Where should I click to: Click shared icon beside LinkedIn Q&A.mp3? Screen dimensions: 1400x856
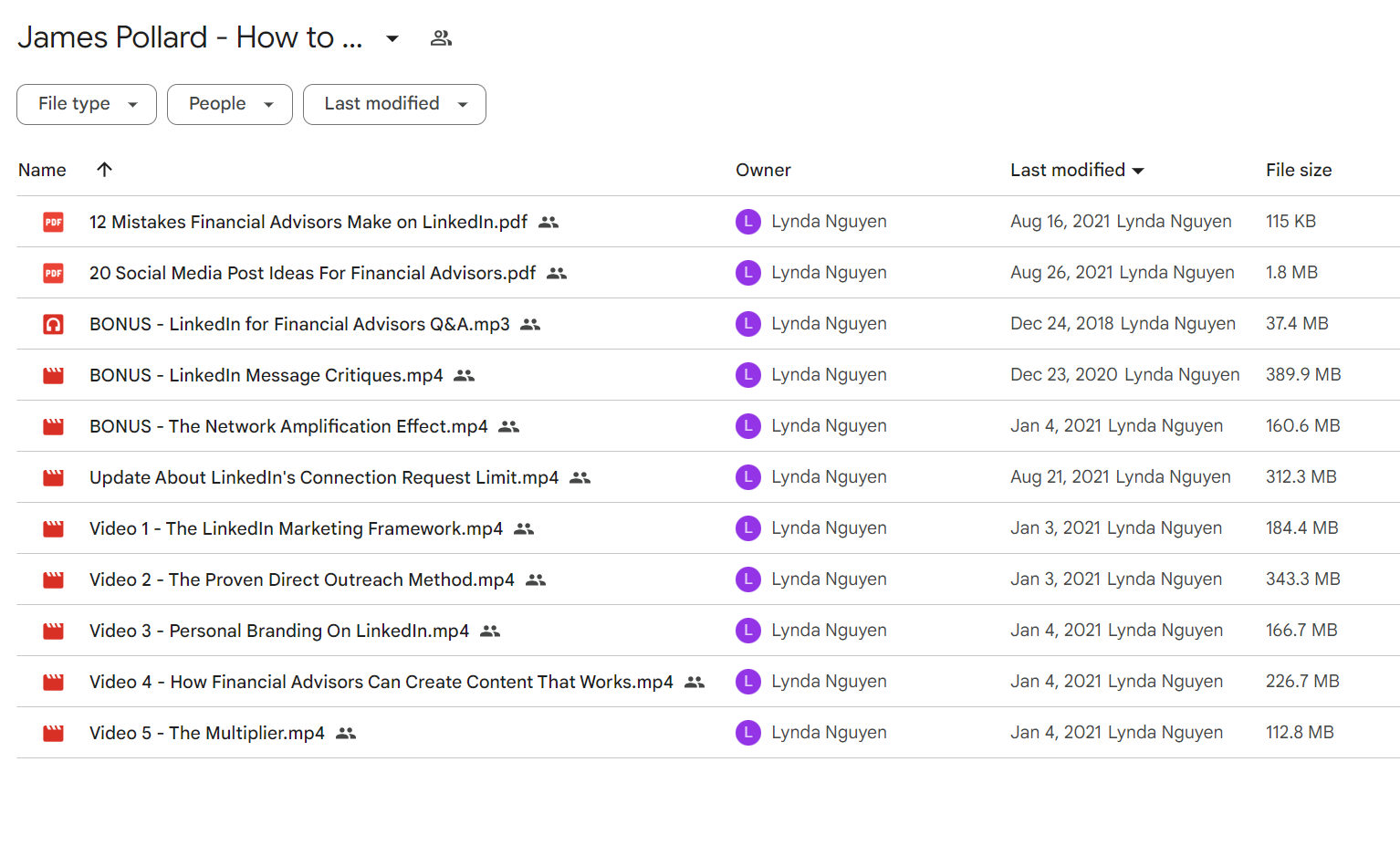(x=530, y=324)
